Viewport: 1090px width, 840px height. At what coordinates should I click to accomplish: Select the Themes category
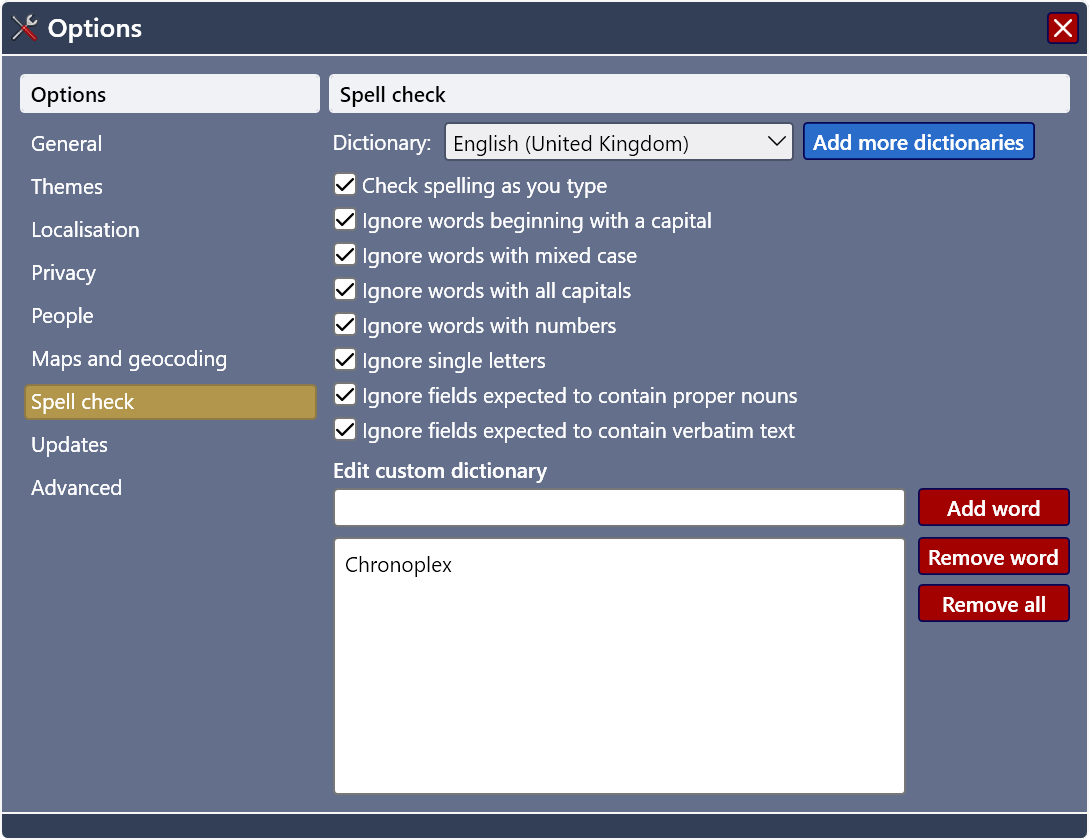coord(67,187)
